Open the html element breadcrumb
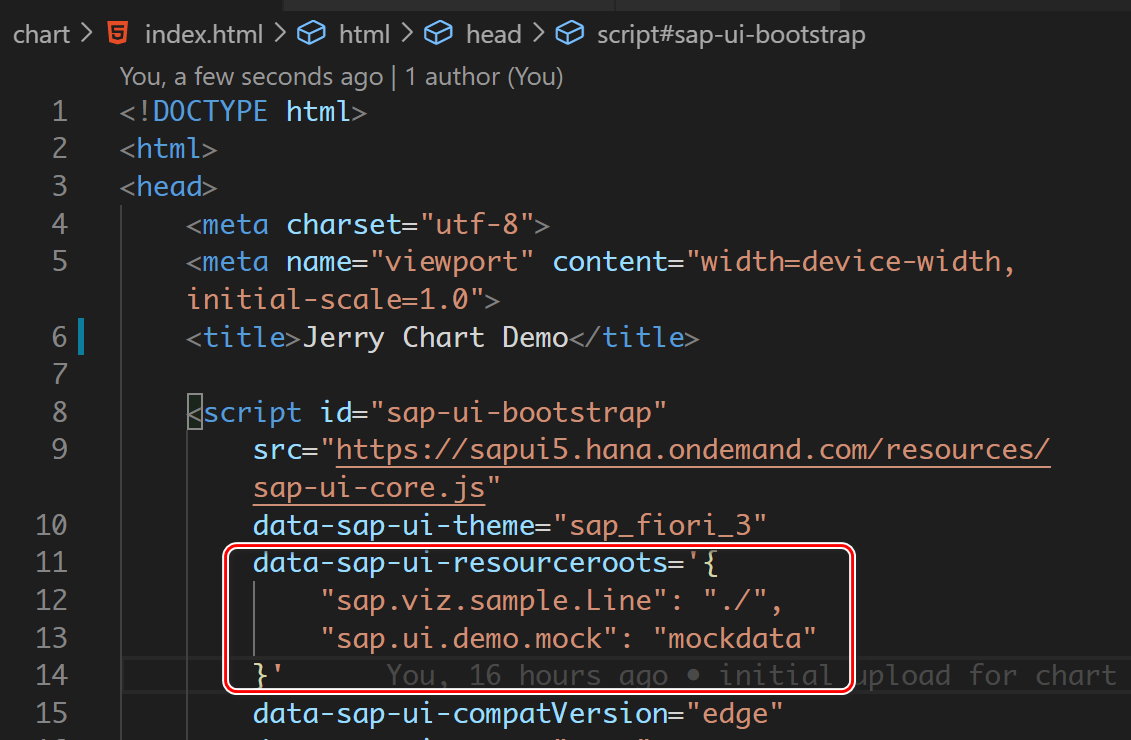This screenshot has height=740, width=1131. pos(364,34)
